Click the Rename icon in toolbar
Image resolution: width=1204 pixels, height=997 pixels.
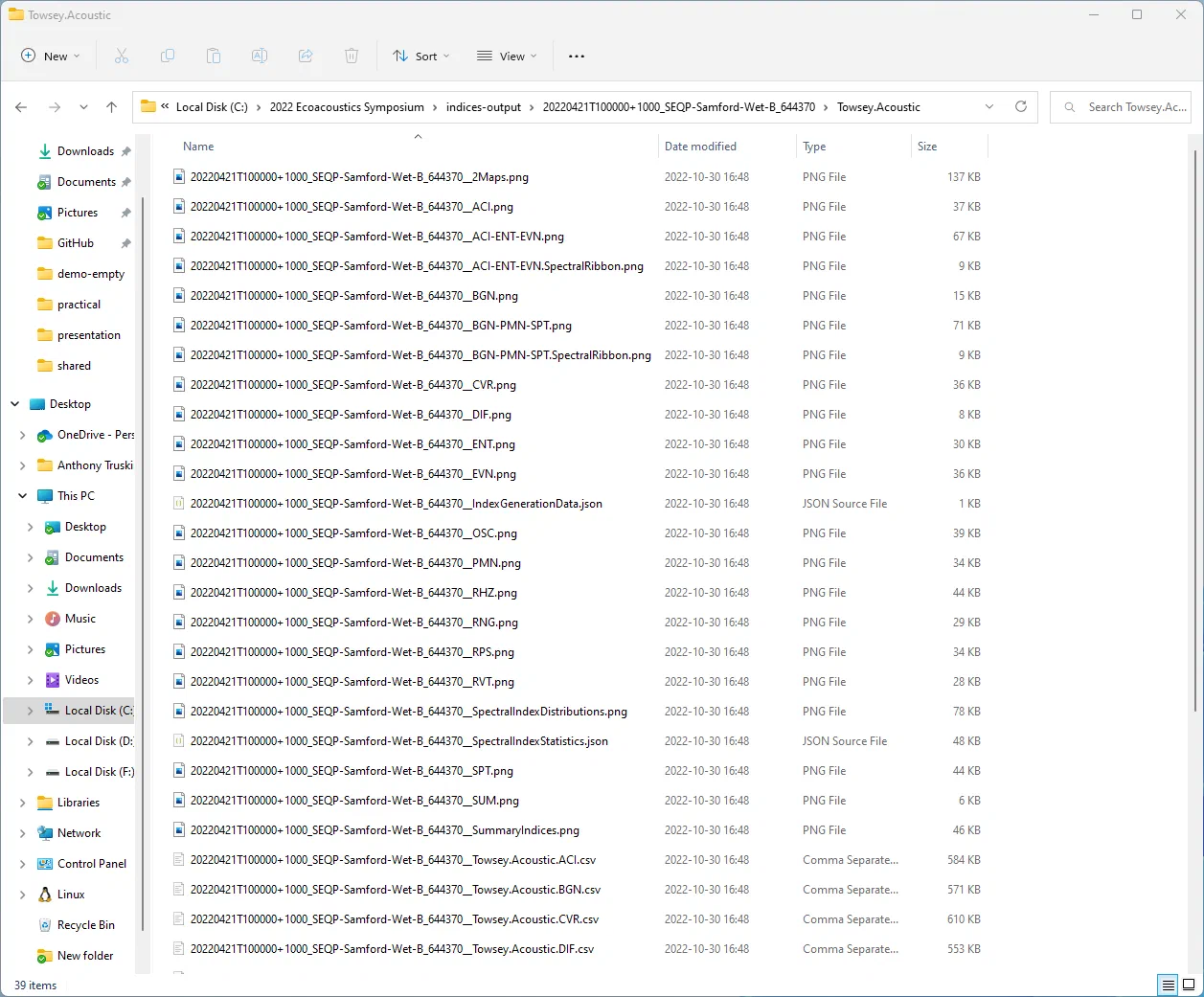click(260, 56)
